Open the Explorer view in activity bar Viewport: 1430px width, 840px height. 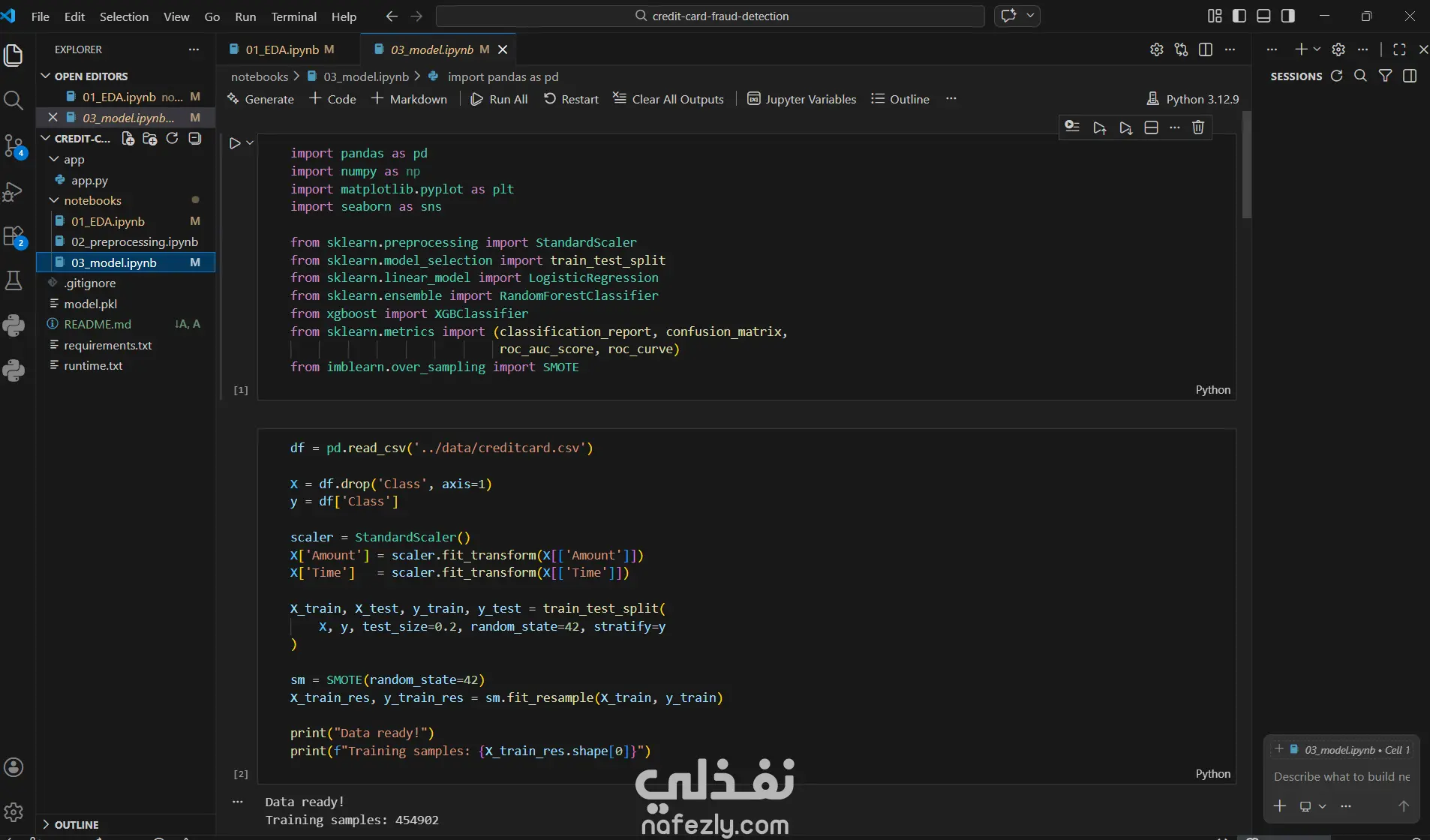pyautogui.click(x=14, y=55)
